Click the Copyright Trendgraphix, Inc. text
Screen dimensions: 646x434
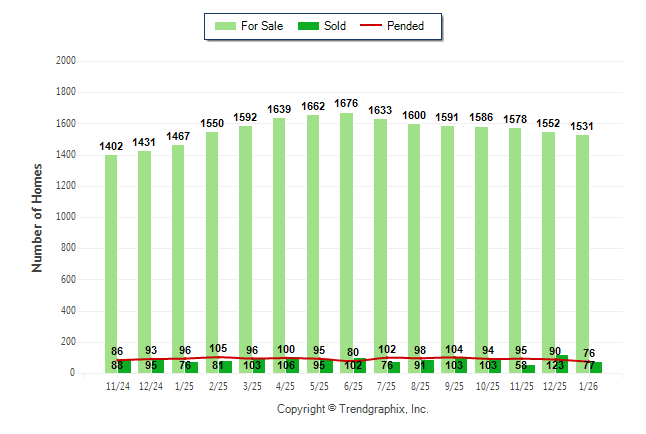(x=352, y=409)
